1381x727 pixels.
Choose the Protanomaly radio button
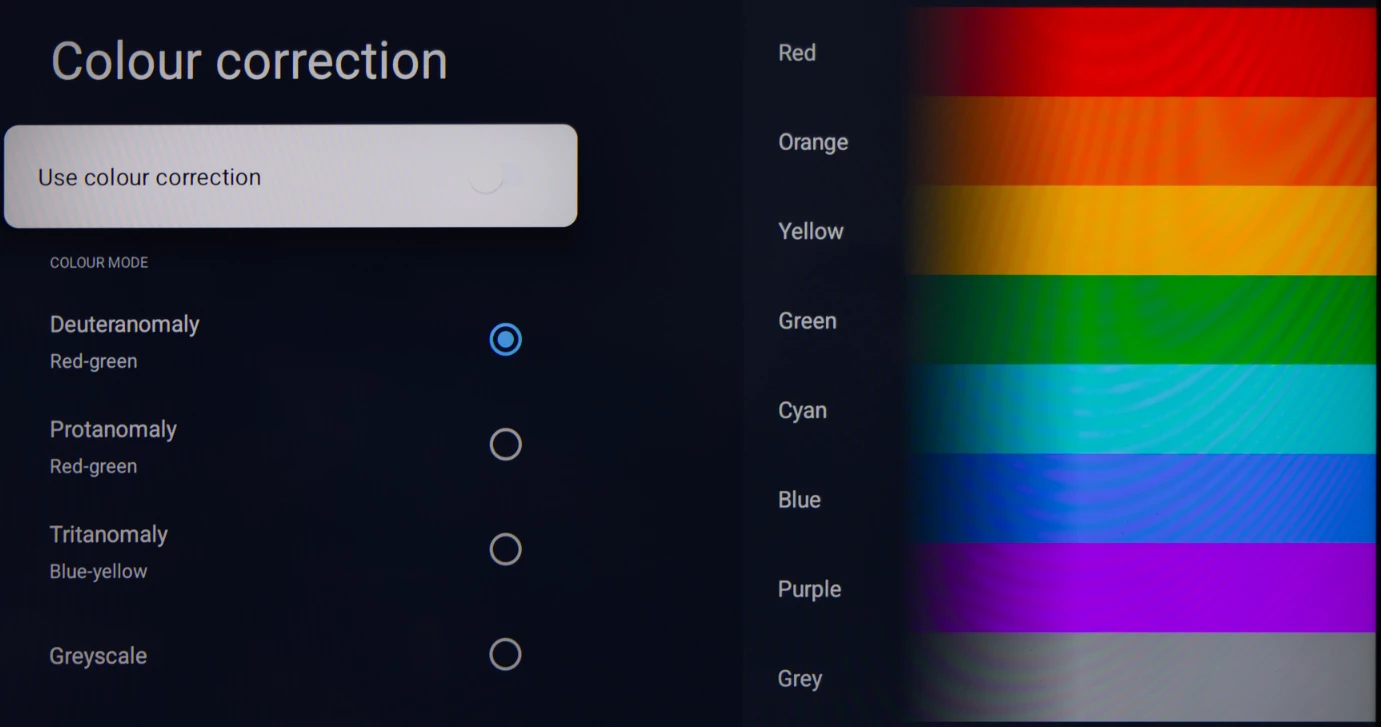click(505, 444)
